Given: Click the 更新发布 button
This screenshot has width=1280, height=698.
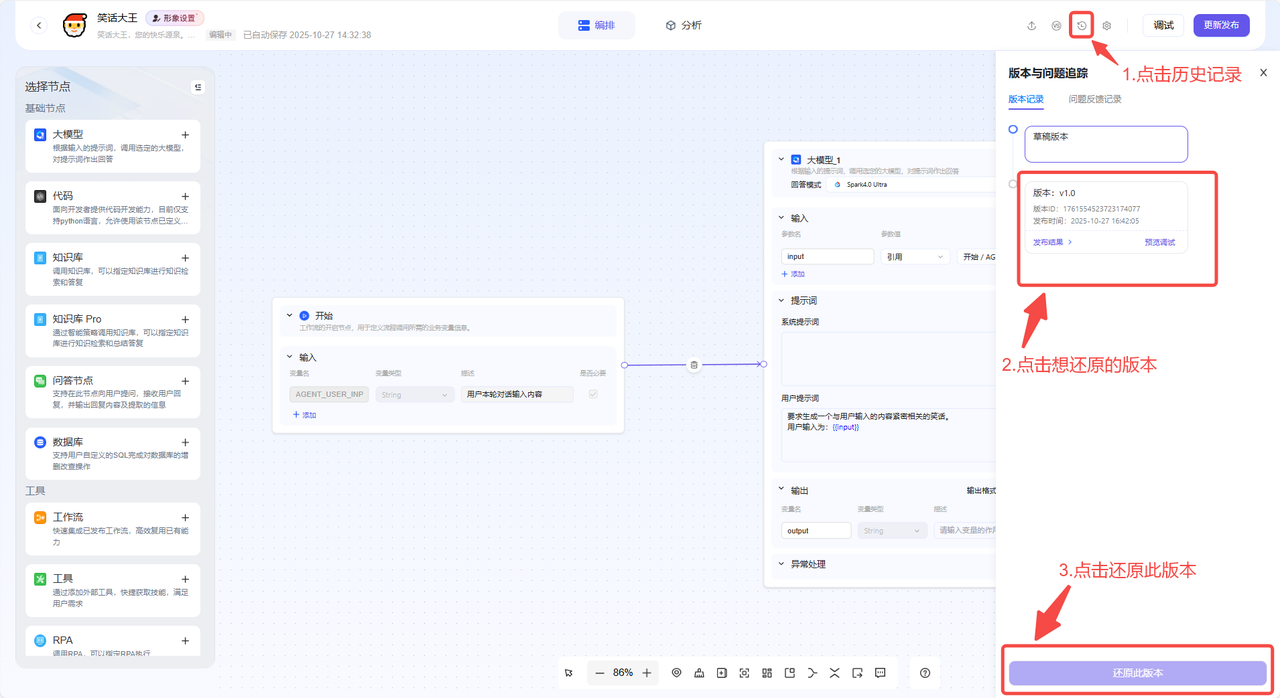Looking at the screenshot, I should pyautogui.click(x=1221, y=25).
